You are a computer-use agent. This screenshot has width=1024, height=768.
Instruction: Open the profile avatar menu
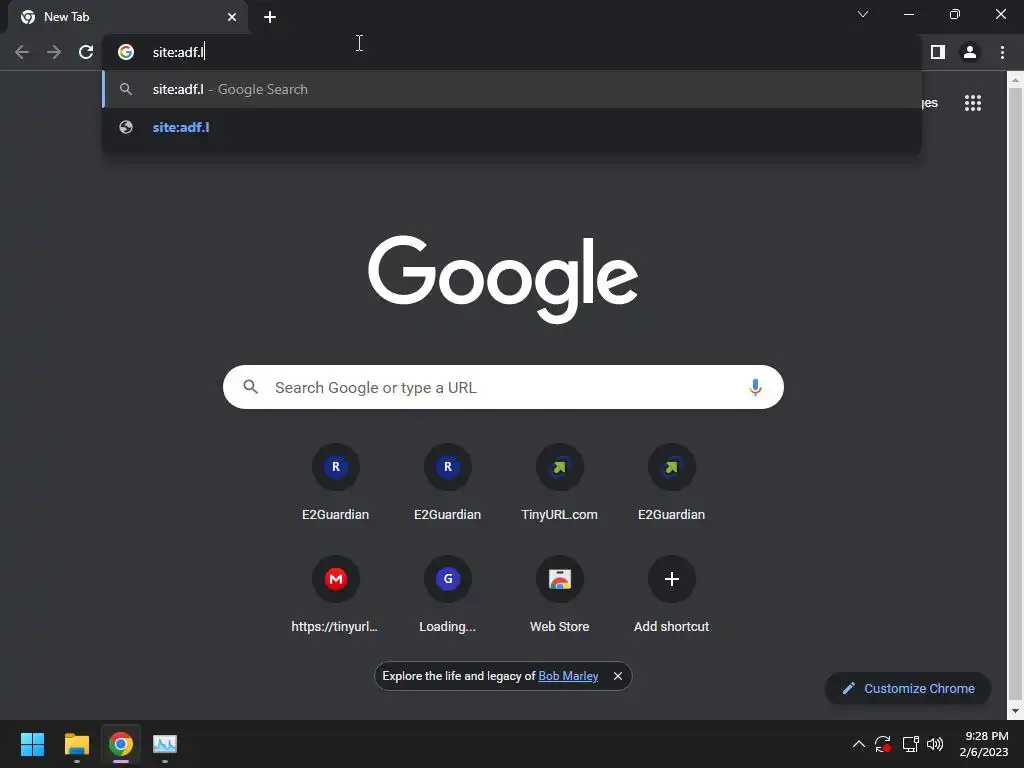click(970, 52)
